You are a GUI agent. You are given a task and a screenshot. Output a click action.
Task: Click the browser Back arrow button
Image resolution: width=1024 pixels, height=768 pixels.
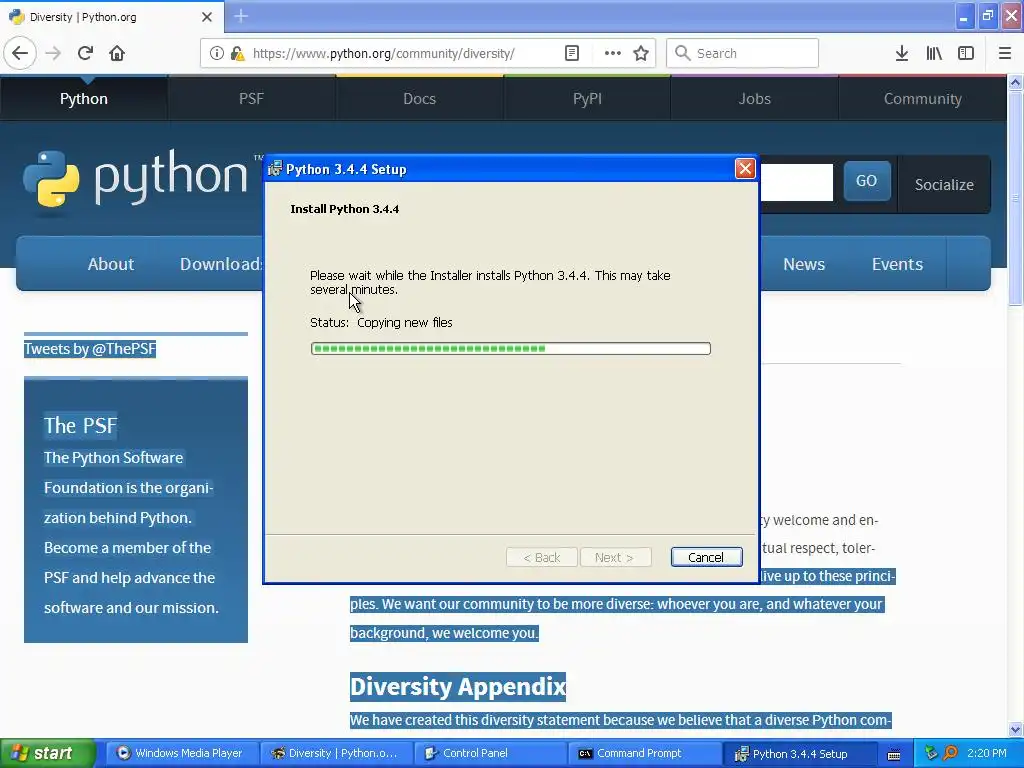(x=20, y=53)
